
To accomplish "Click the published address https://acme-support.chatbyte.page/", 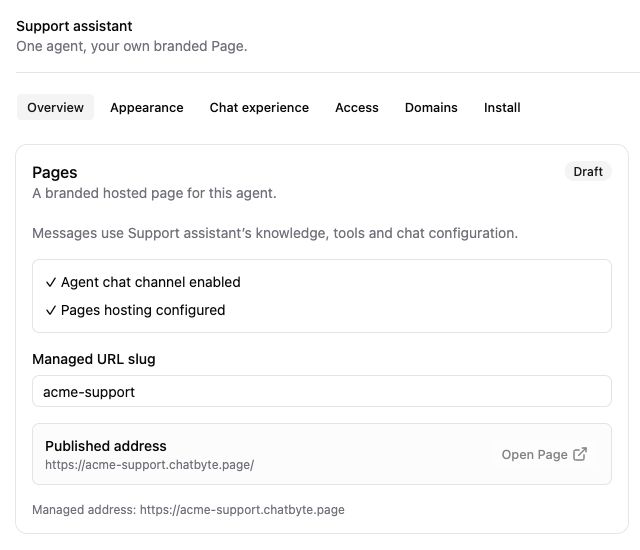I will pos(149,465).
